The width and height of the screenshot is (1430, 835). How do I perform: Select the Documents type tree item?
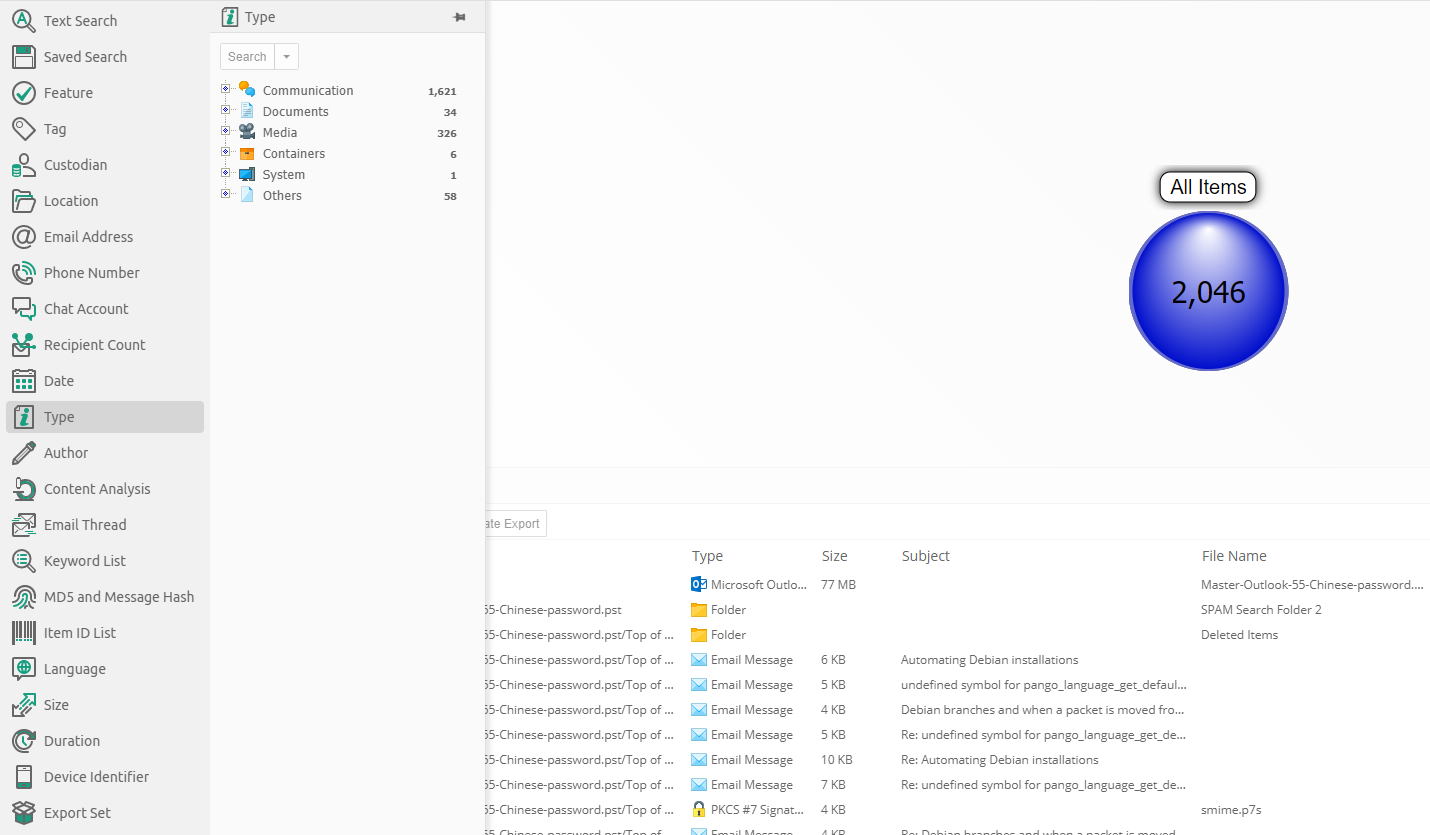click(295, 112)
